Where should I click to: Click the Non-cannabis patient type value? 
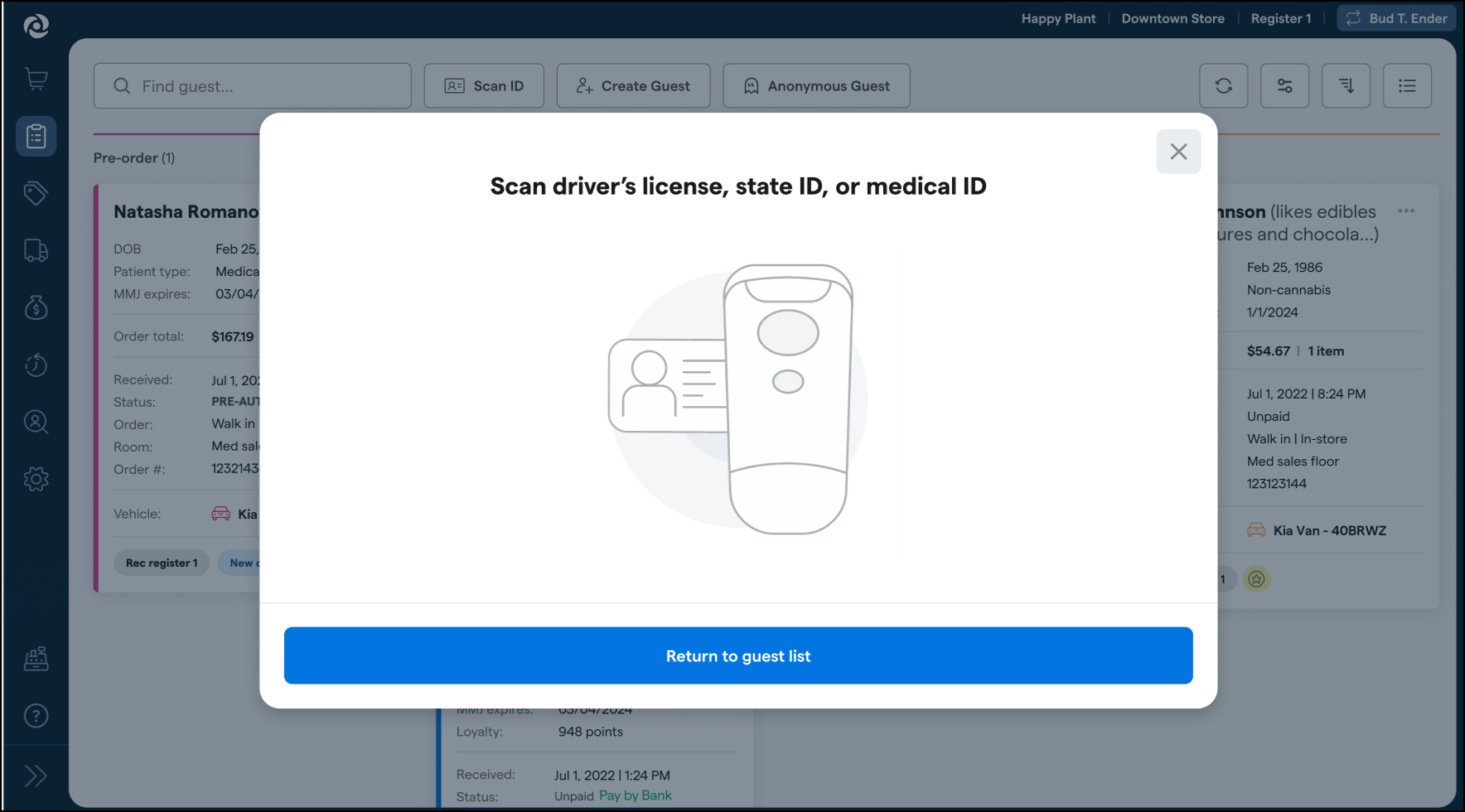[x=1289, y=290]
